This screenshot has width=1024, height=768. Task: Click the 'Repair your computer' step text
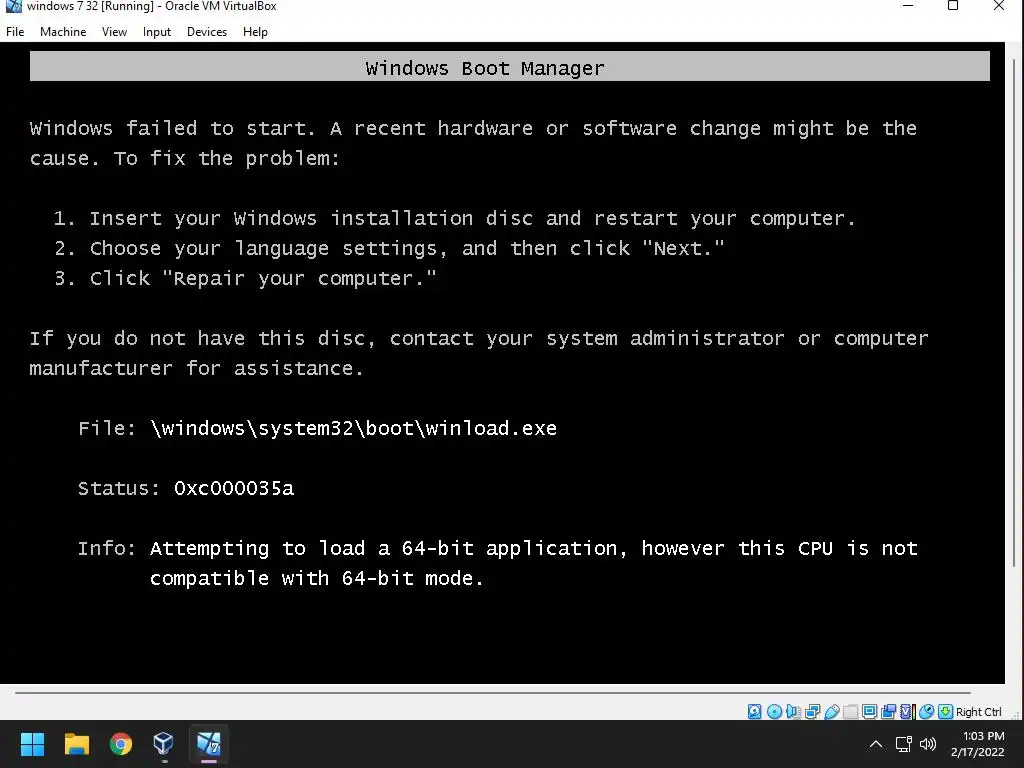[246, 278]
